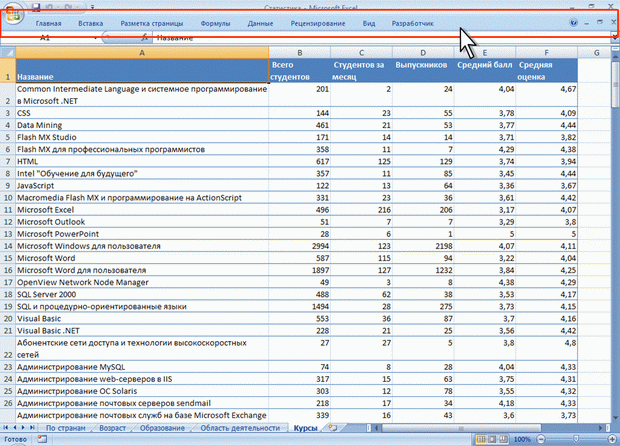The width and height of the screenshot is (620, 446).
Task: Select column D header
Action: point(423,53)
